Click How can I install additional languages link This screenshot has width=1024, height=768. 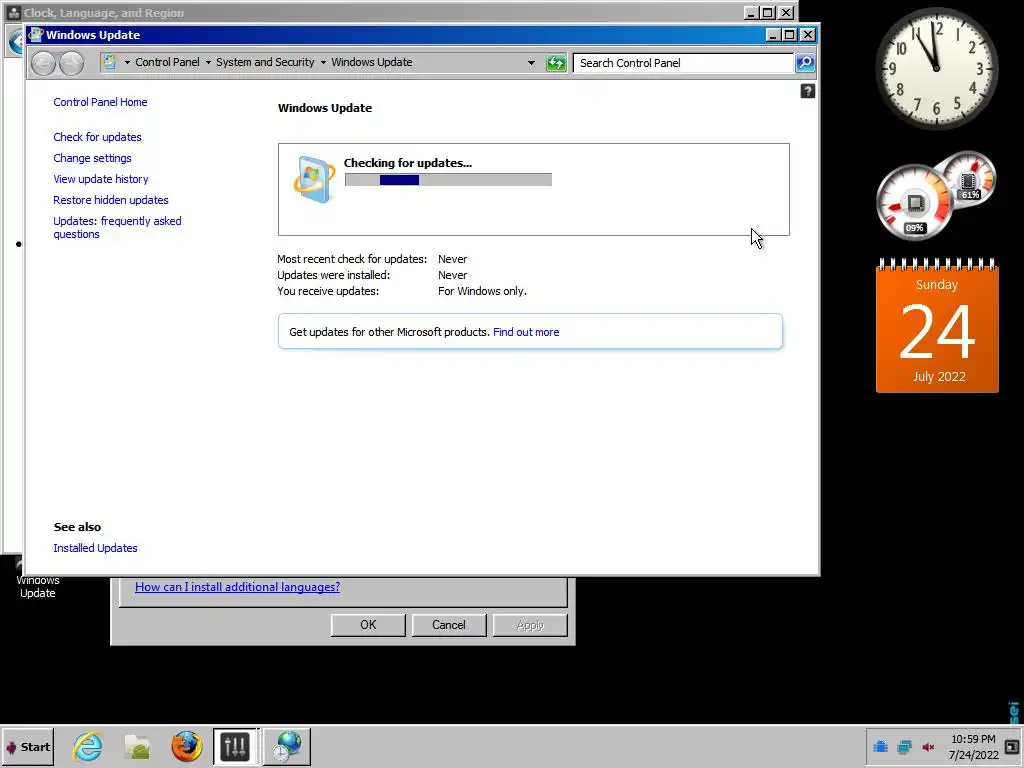click(237, 586)
